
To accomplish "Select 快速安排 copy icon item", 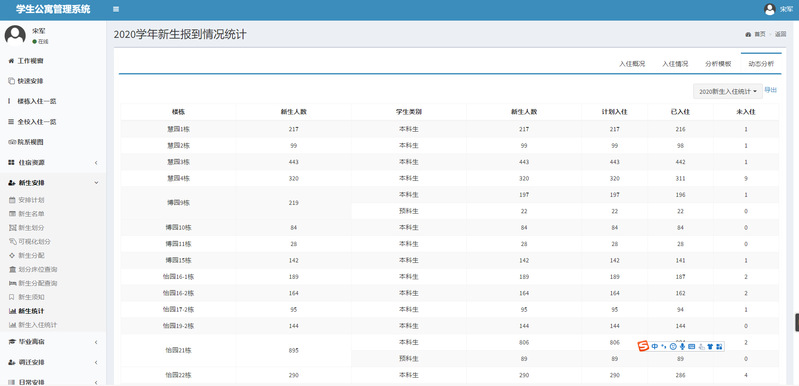I will (x=11, y=81).
